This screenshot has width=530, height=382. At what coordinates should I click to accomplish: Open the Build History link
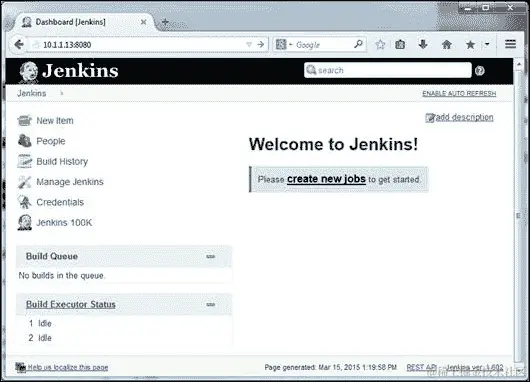click(62, 162)
